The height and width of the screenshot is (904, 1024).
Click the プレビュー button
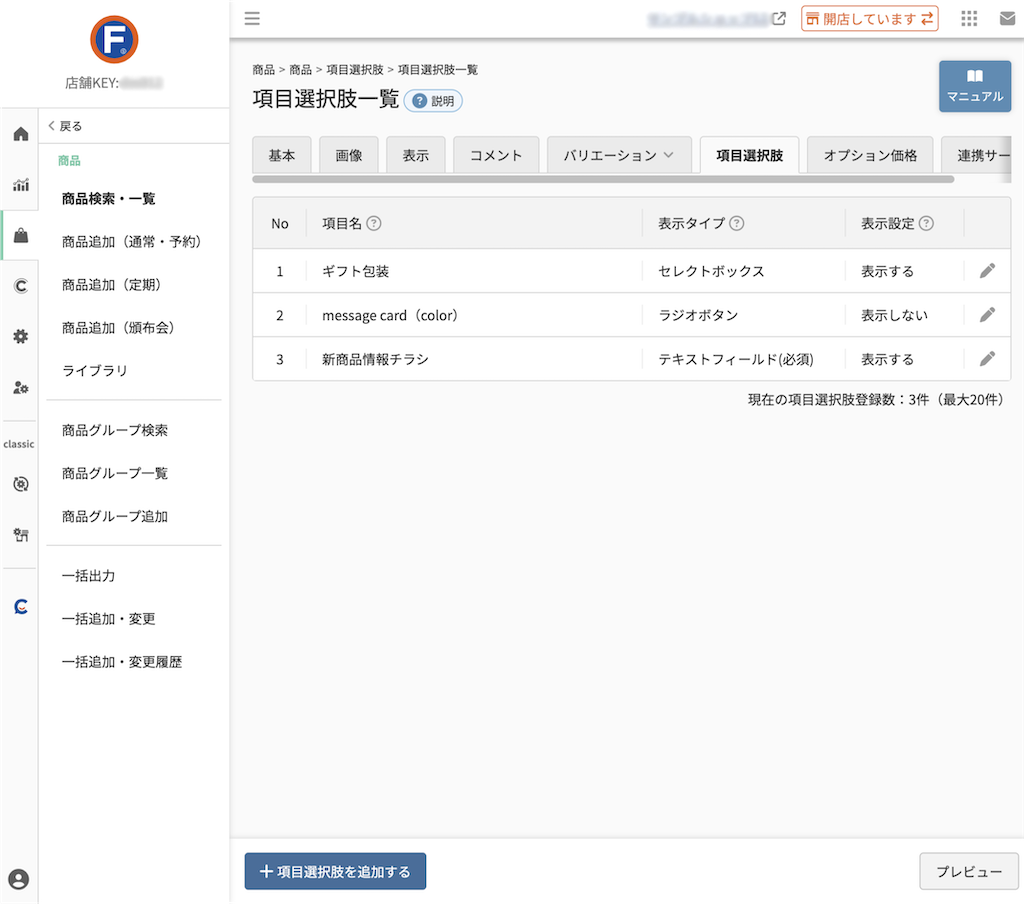click(x=969, y=871)
